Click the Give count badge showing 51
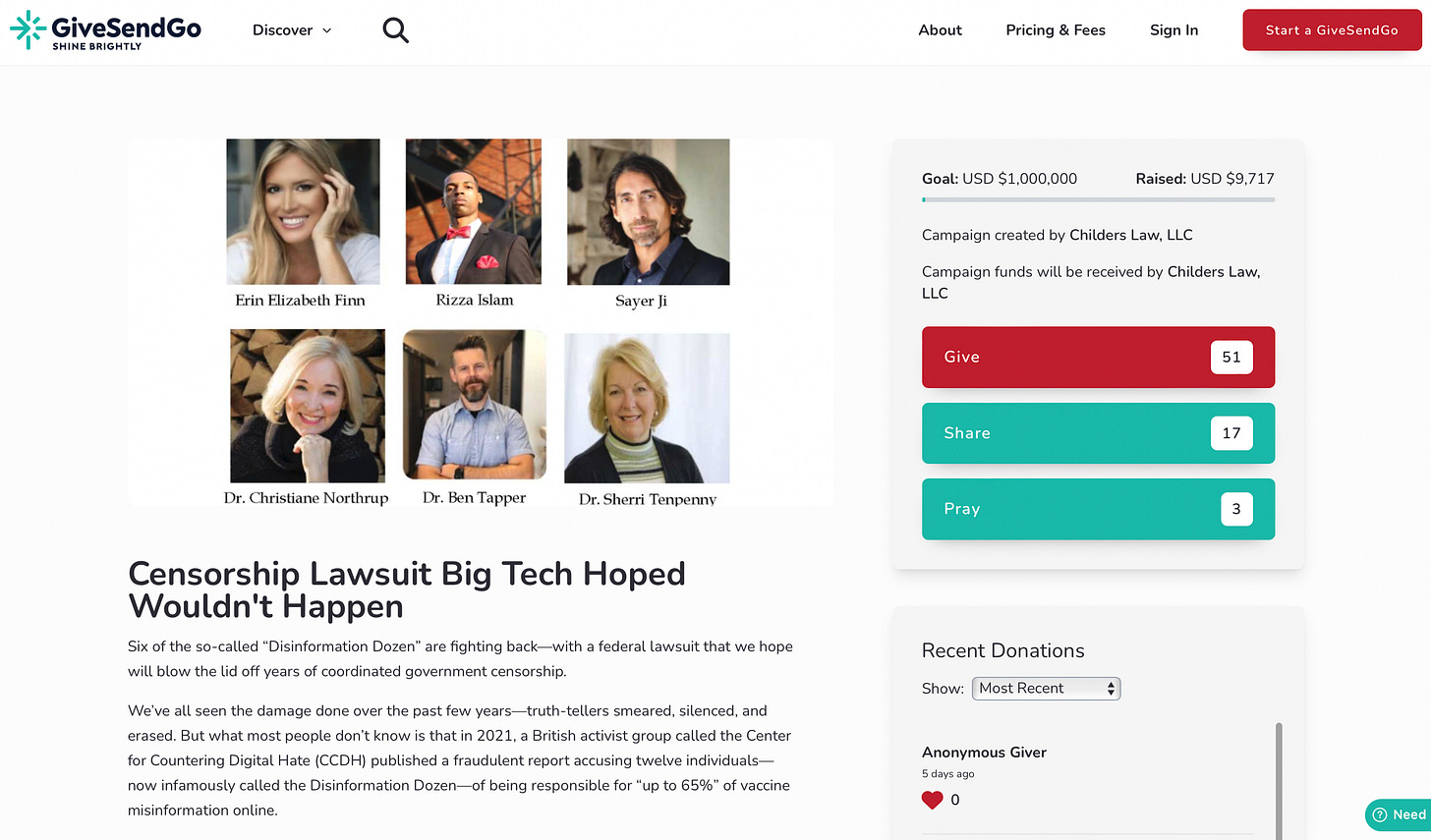The height and width of the screenshot is (840, 1431). pos(1231,357)
